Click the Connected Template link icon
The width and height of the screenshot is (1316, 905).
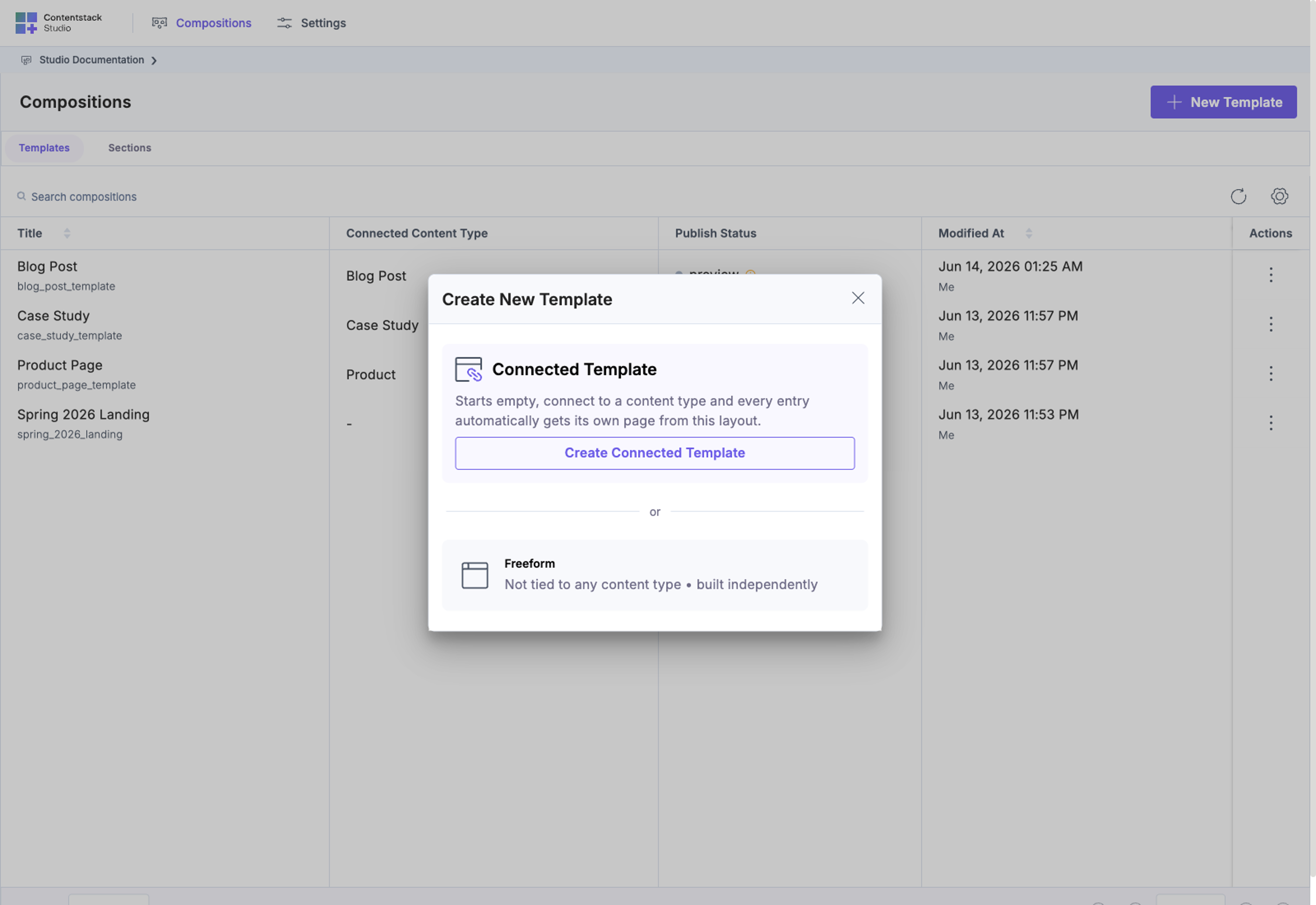point(468,369)
